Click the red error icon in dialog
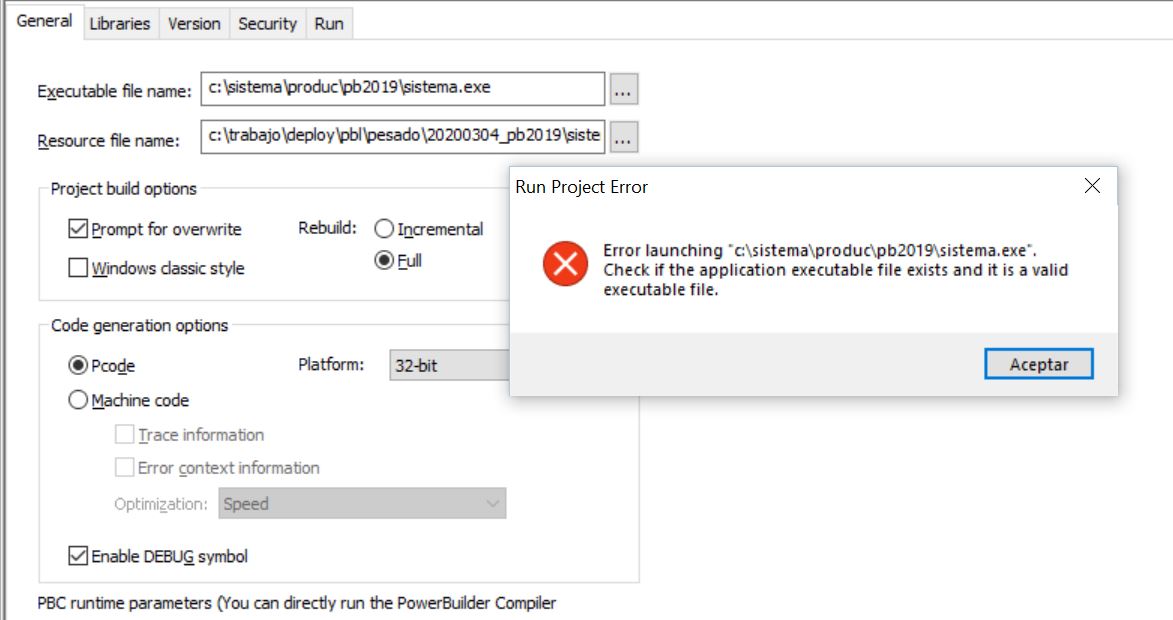The width and height of the screenshot is (1173, 620). click(x=565, y=264)
